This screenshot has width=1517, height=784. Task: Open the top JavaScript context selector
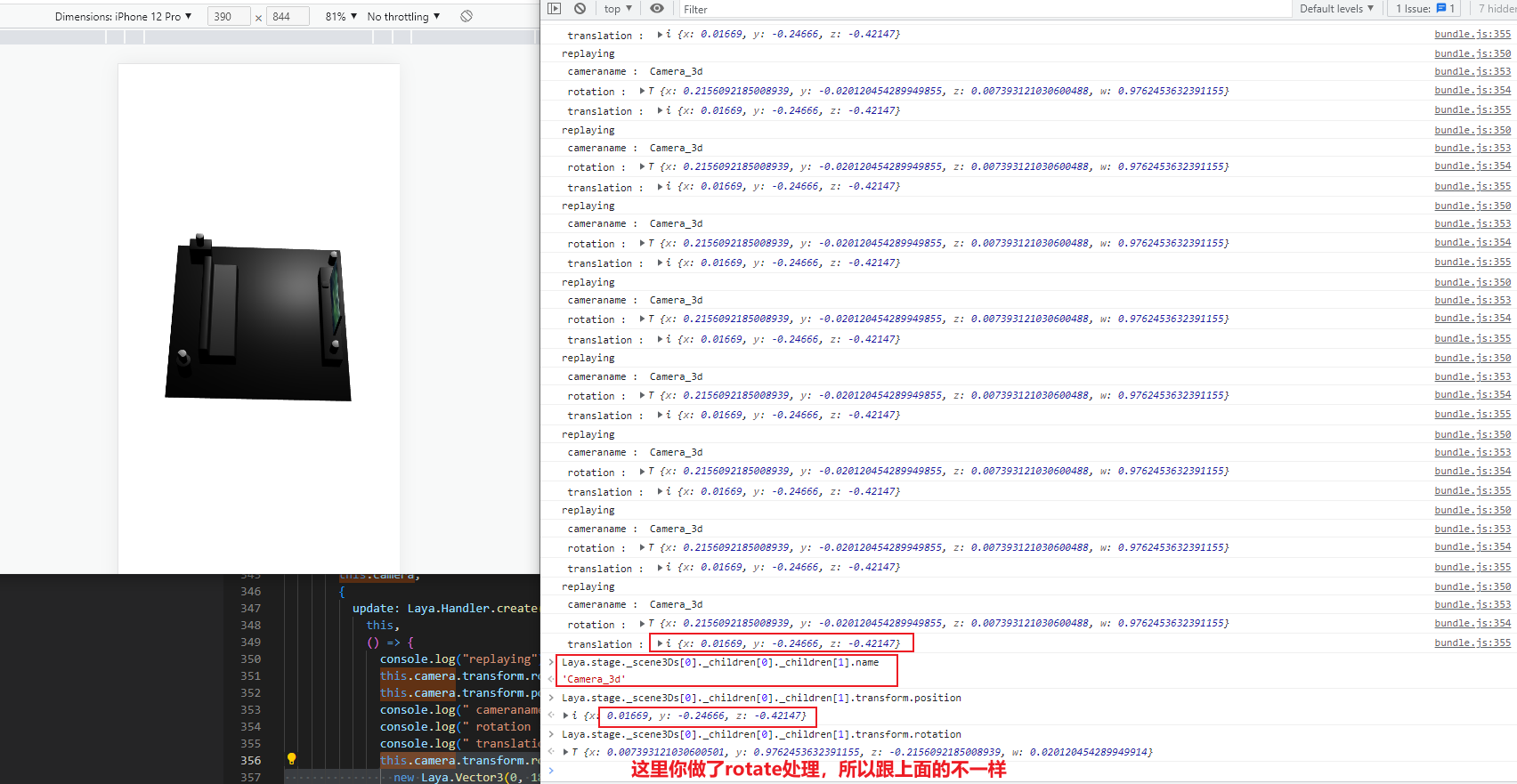pos(618,8)
